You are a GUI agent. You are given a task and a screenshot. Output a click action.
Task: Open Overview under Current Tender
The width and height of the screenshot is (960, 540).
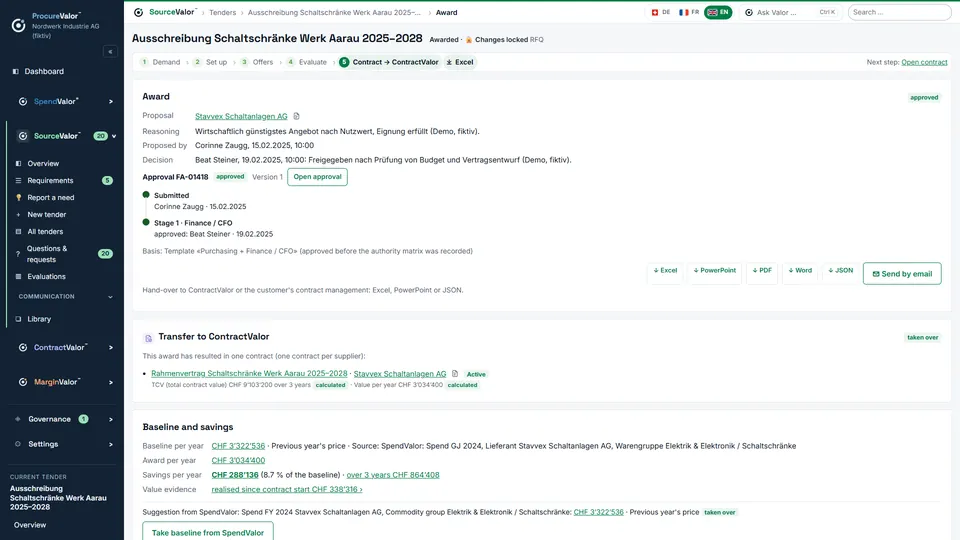[x=30, y=525]
